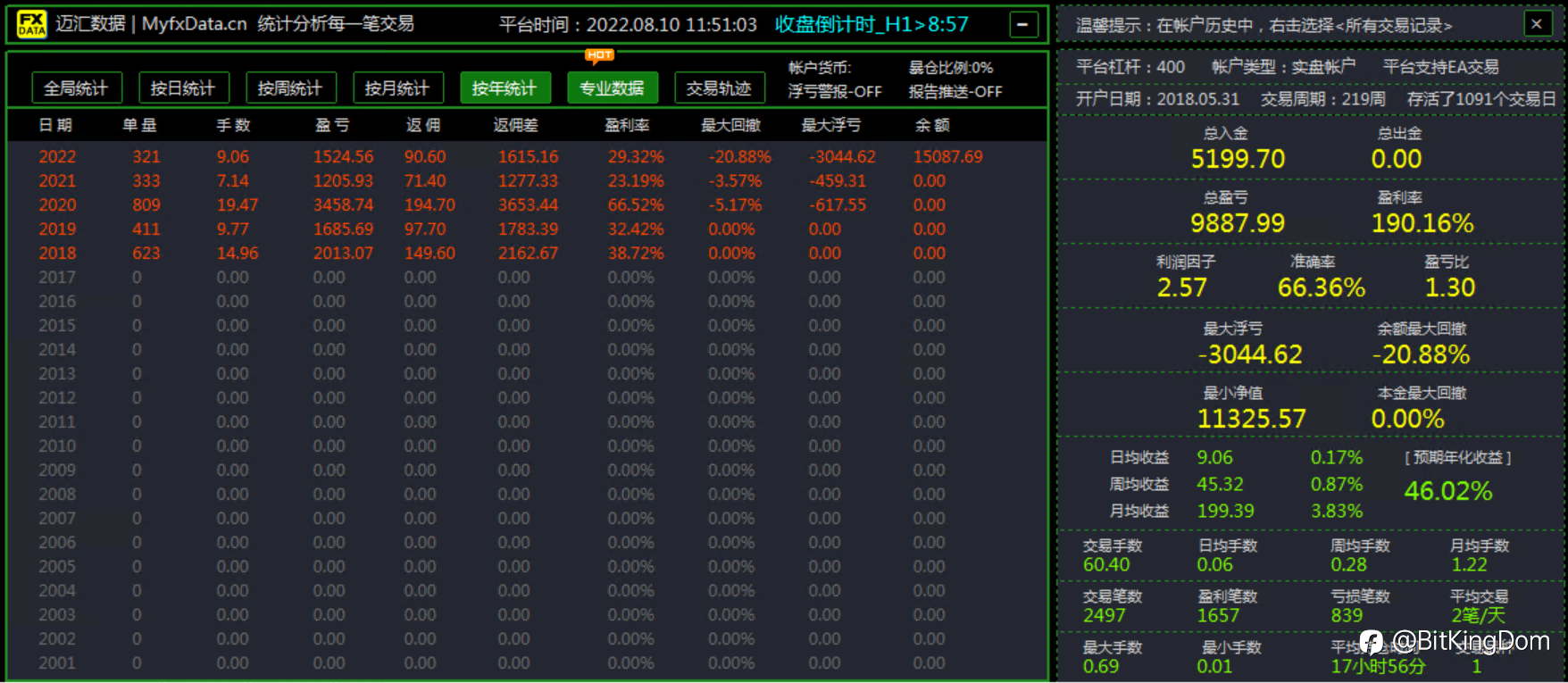This screenshot has height=683, width=1568.
Task: Switch to 全局统计 tab
Action: (76, 88)
